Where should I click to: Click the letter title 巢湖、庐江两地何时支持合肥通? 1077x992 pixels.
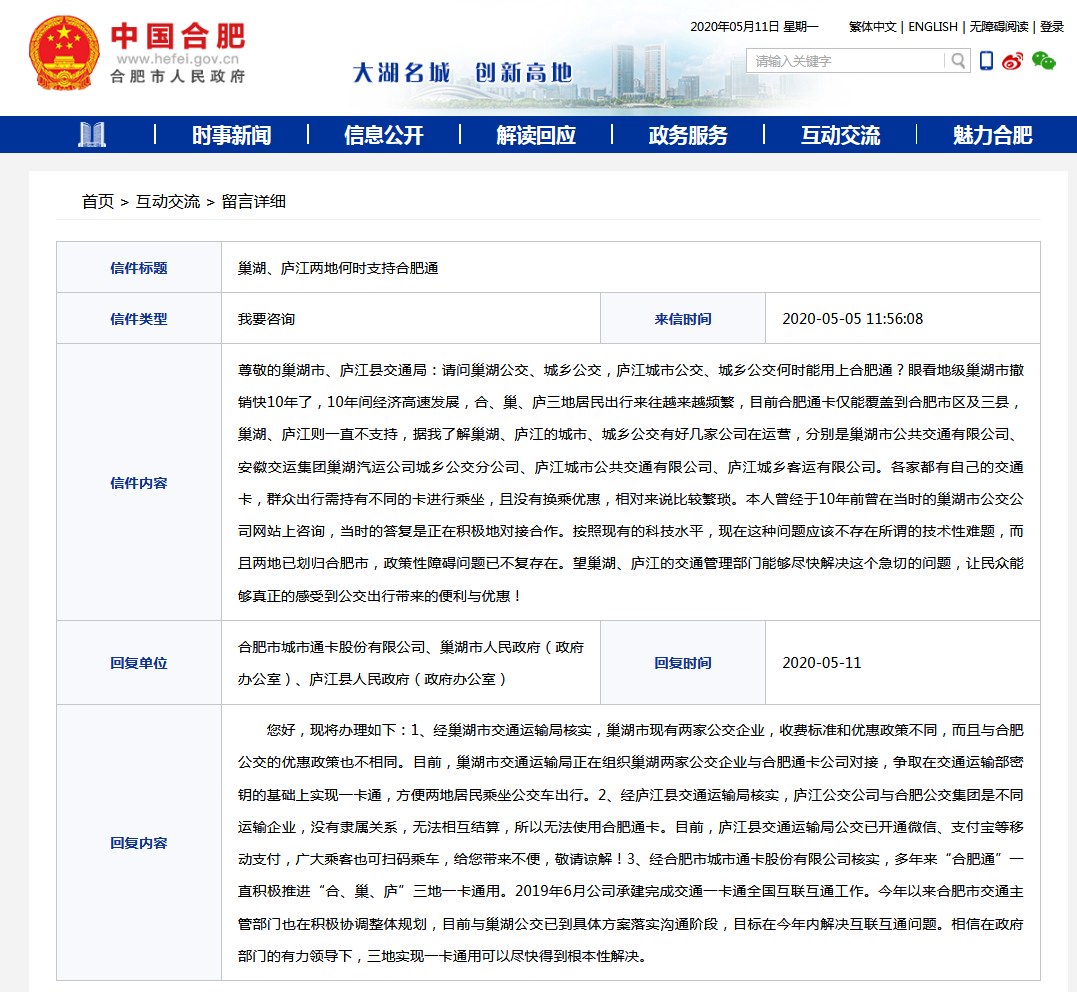(338, 268)
